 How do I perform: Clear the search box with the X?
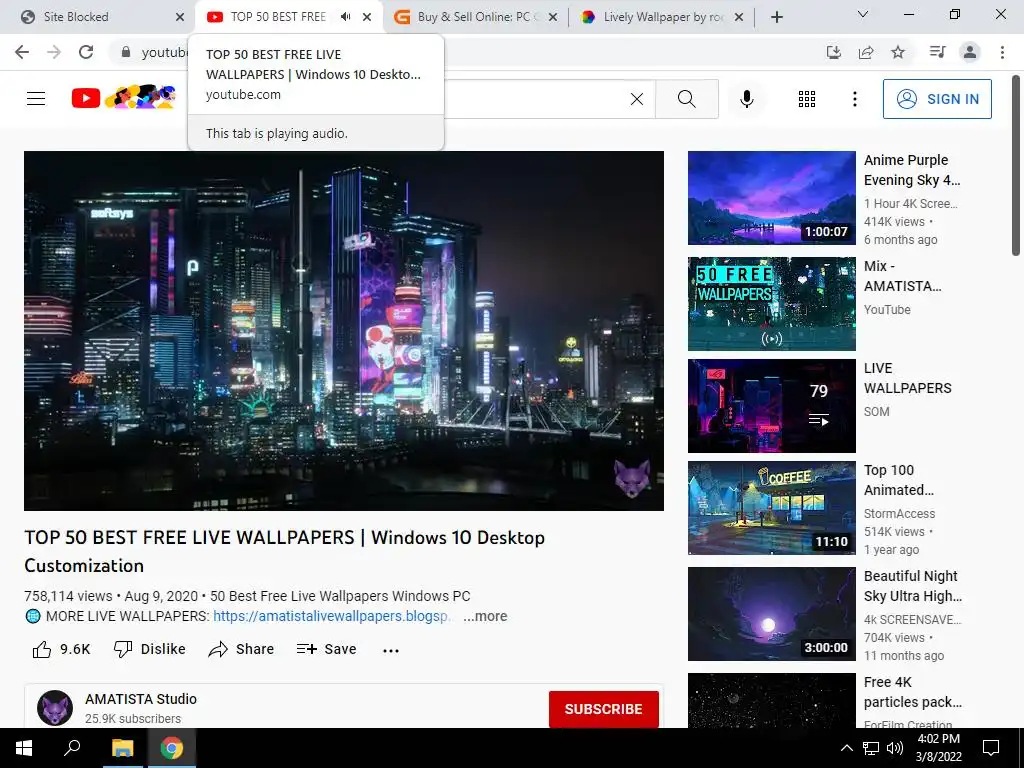(637, 99)
